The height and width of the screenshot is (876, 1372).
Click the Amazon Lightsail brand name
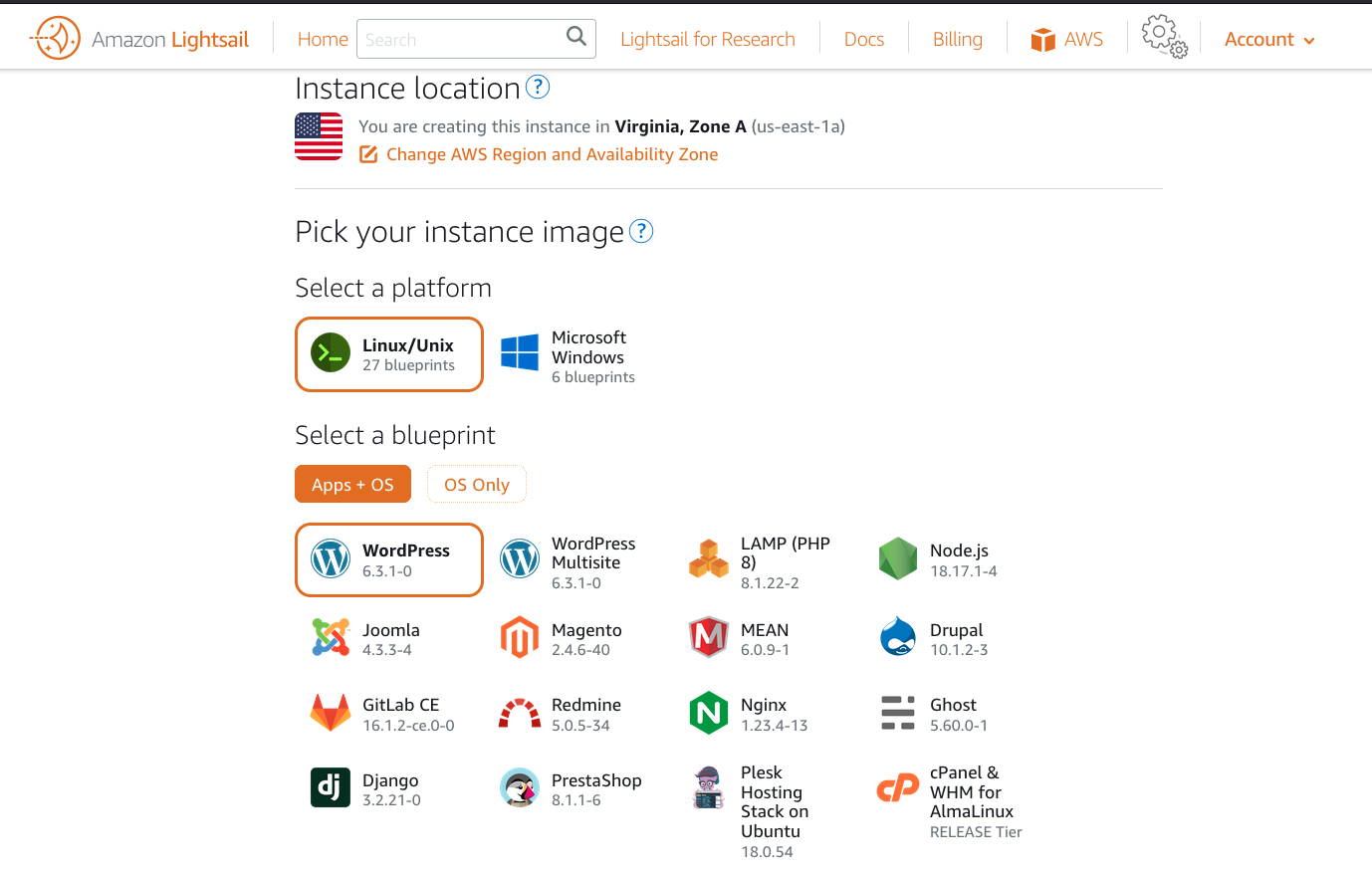point(170,40)
